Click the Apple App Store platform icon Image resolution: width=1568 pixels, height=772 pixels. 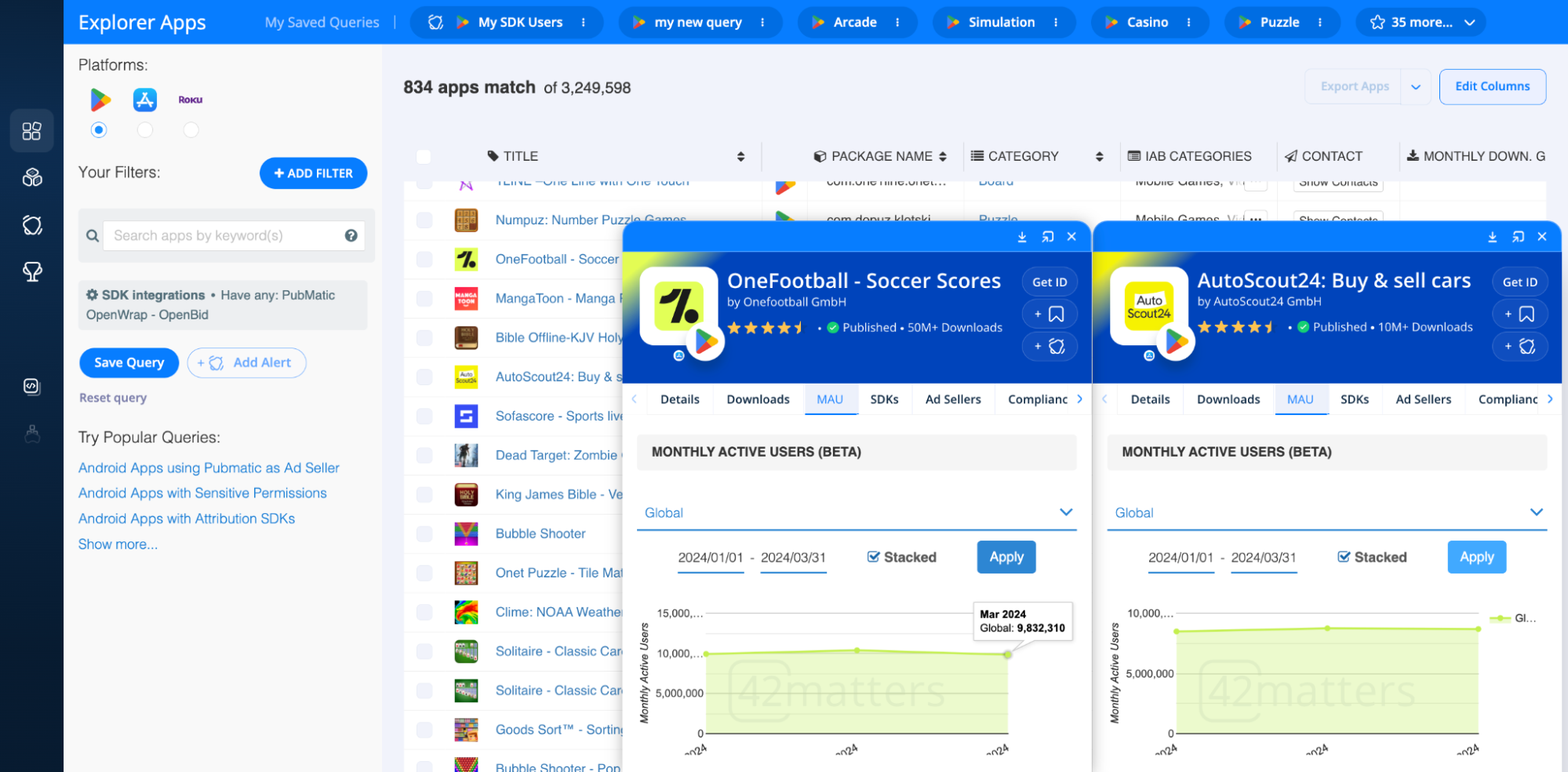145,100
